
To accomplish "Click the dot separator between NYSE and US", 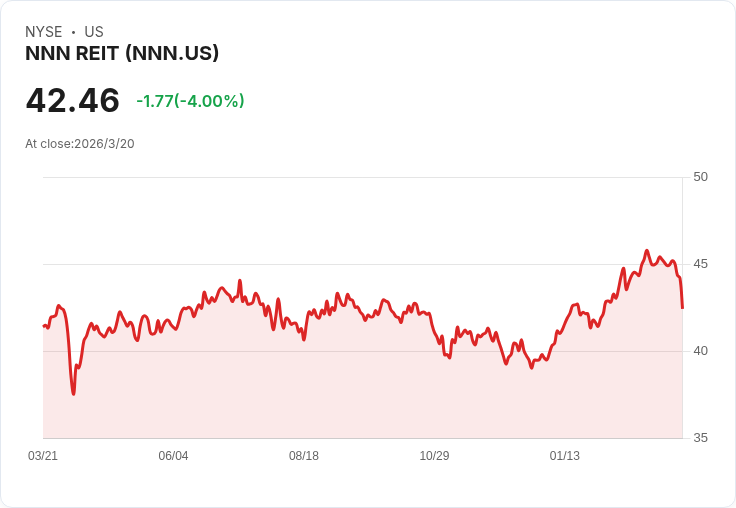I will (73, 32).
